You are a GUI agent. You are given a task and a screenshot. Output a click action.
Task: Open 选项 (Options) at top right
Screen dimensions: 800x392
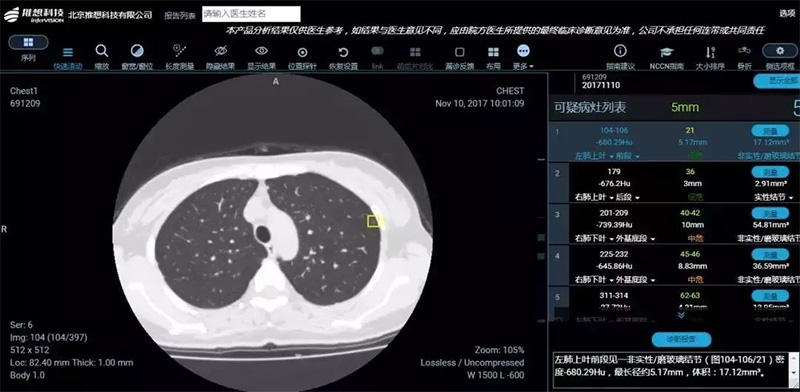787,14
